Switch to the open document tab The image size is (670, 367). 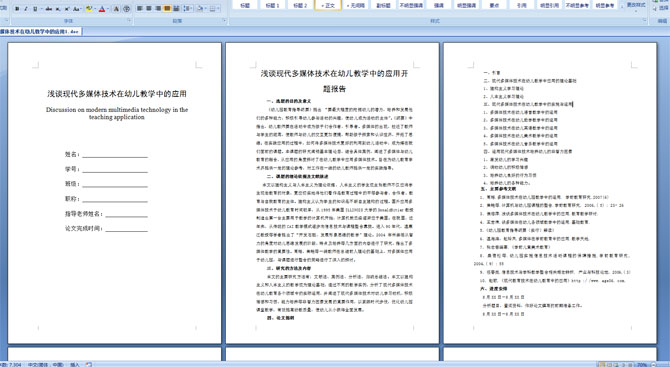coord(40,32)
